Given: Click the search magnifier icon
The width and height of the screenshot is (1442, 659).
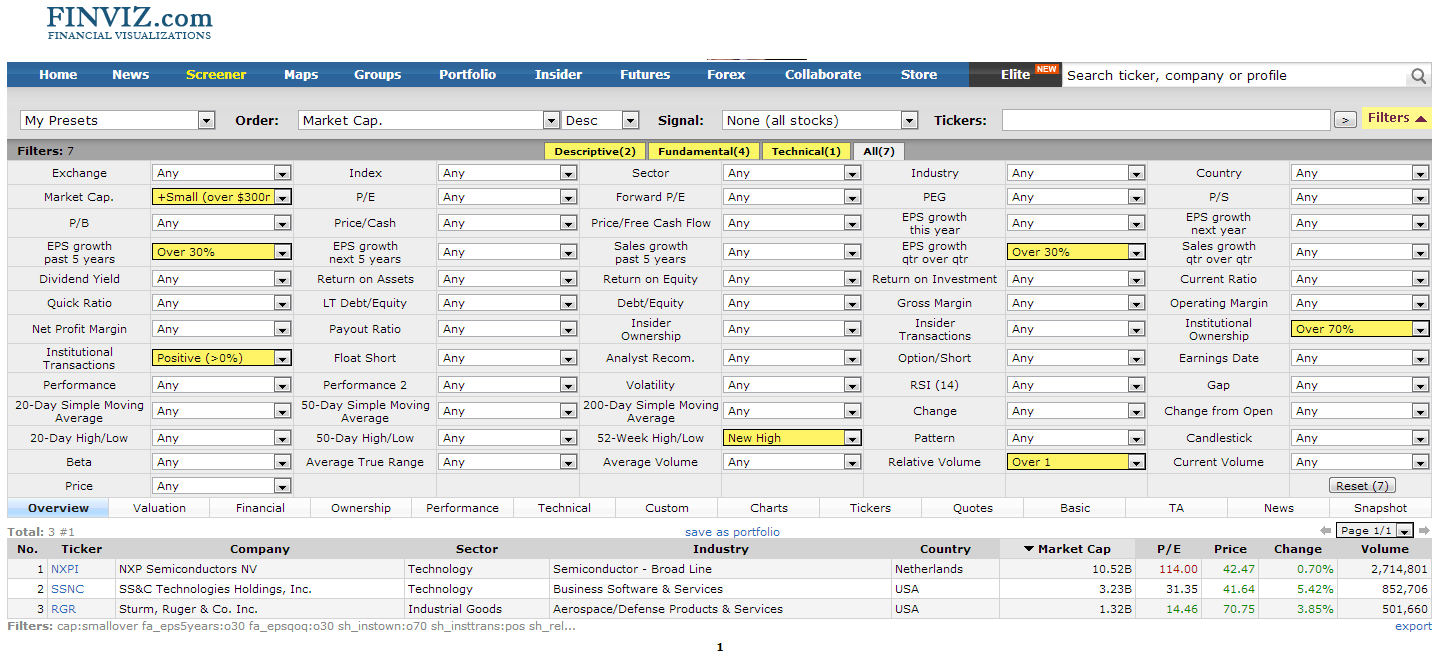Looking at the screenshot, I should coord(1419,76).
